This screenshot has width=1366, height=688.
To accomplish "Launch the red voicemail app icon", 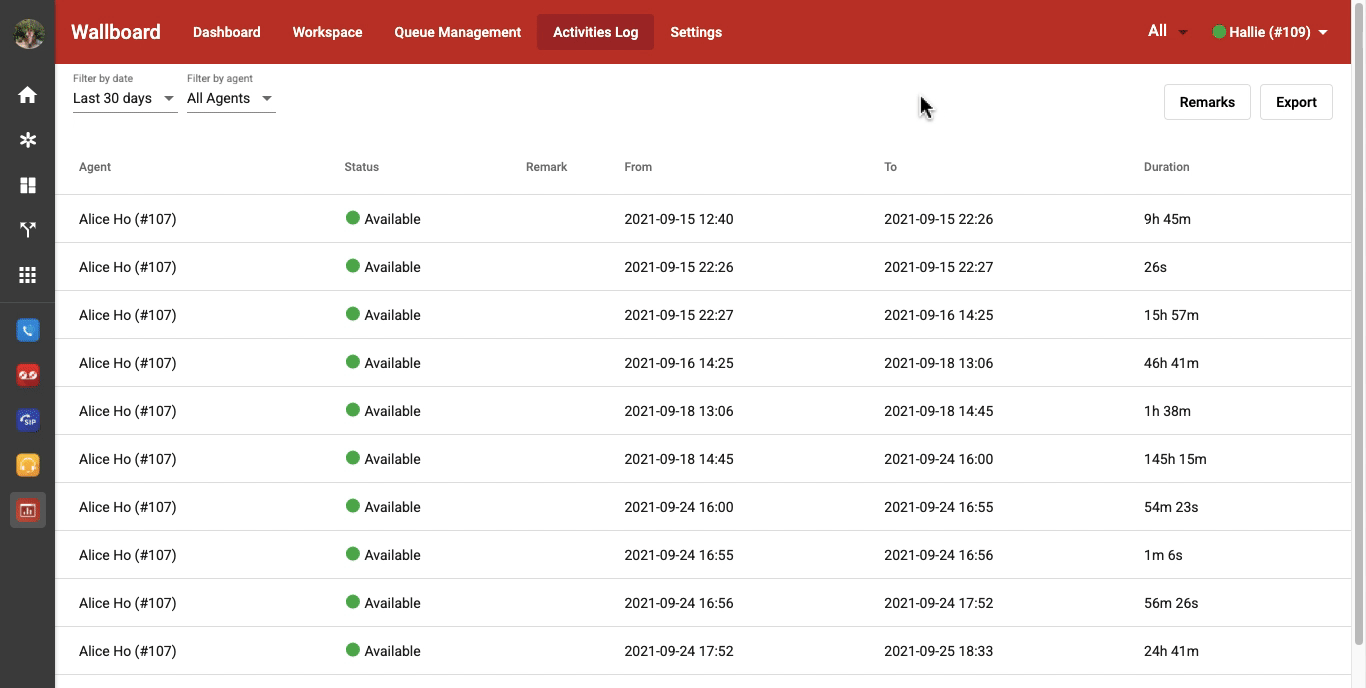I will 27,374.
